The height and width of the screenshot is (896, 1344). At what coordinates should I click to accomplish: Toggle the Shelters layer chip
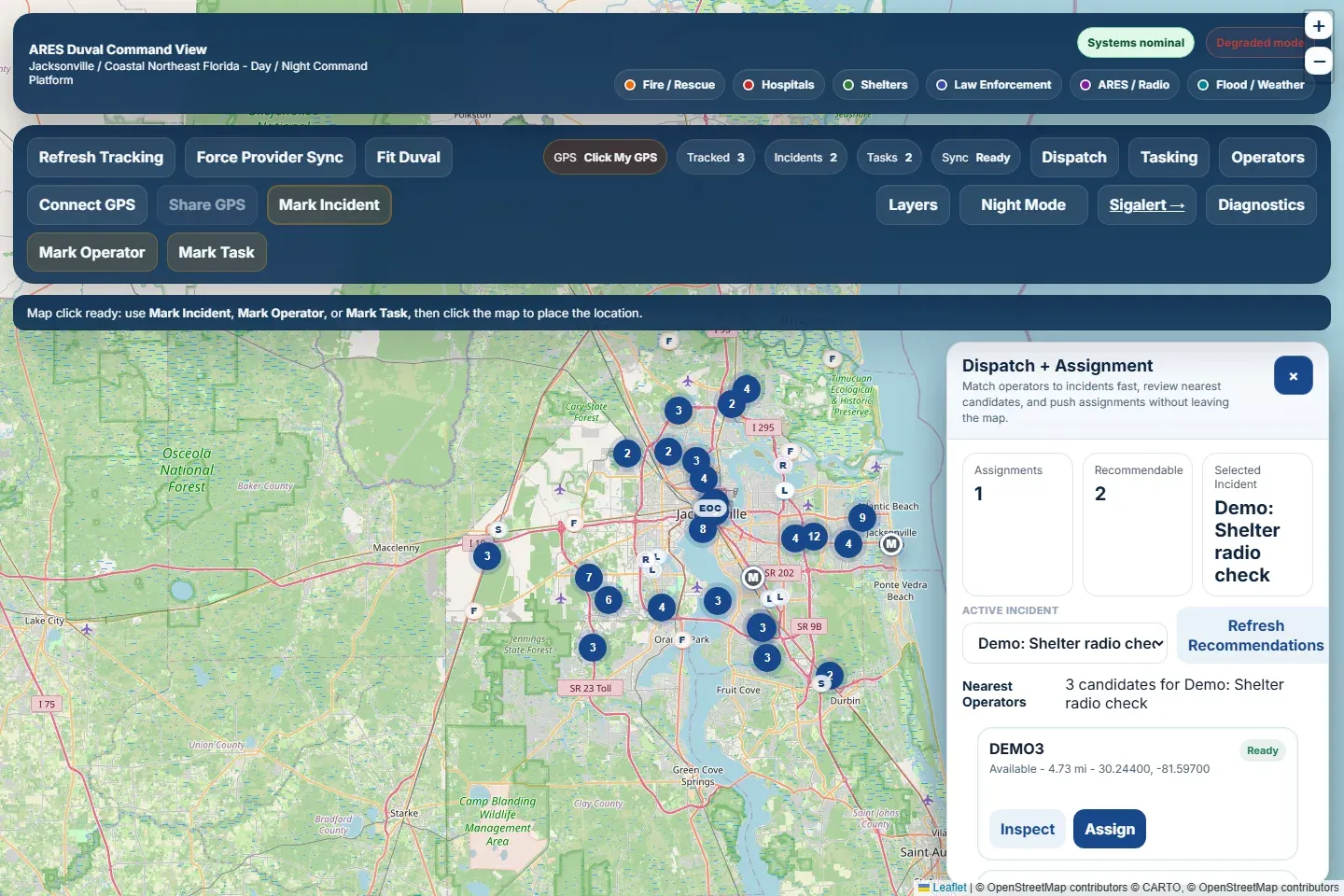point(875,85)
